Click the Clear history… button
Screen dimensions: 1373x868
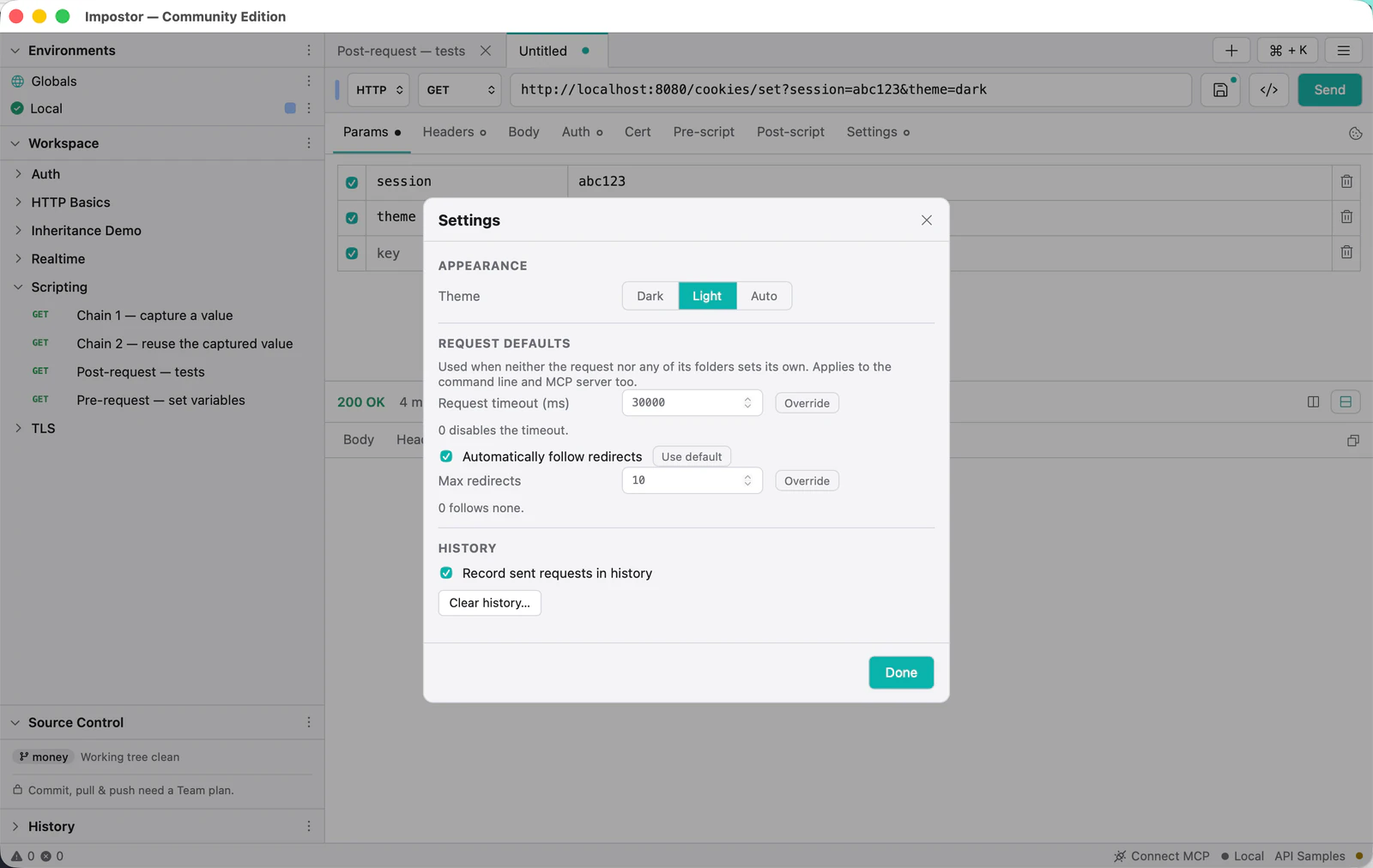point(490,603)
